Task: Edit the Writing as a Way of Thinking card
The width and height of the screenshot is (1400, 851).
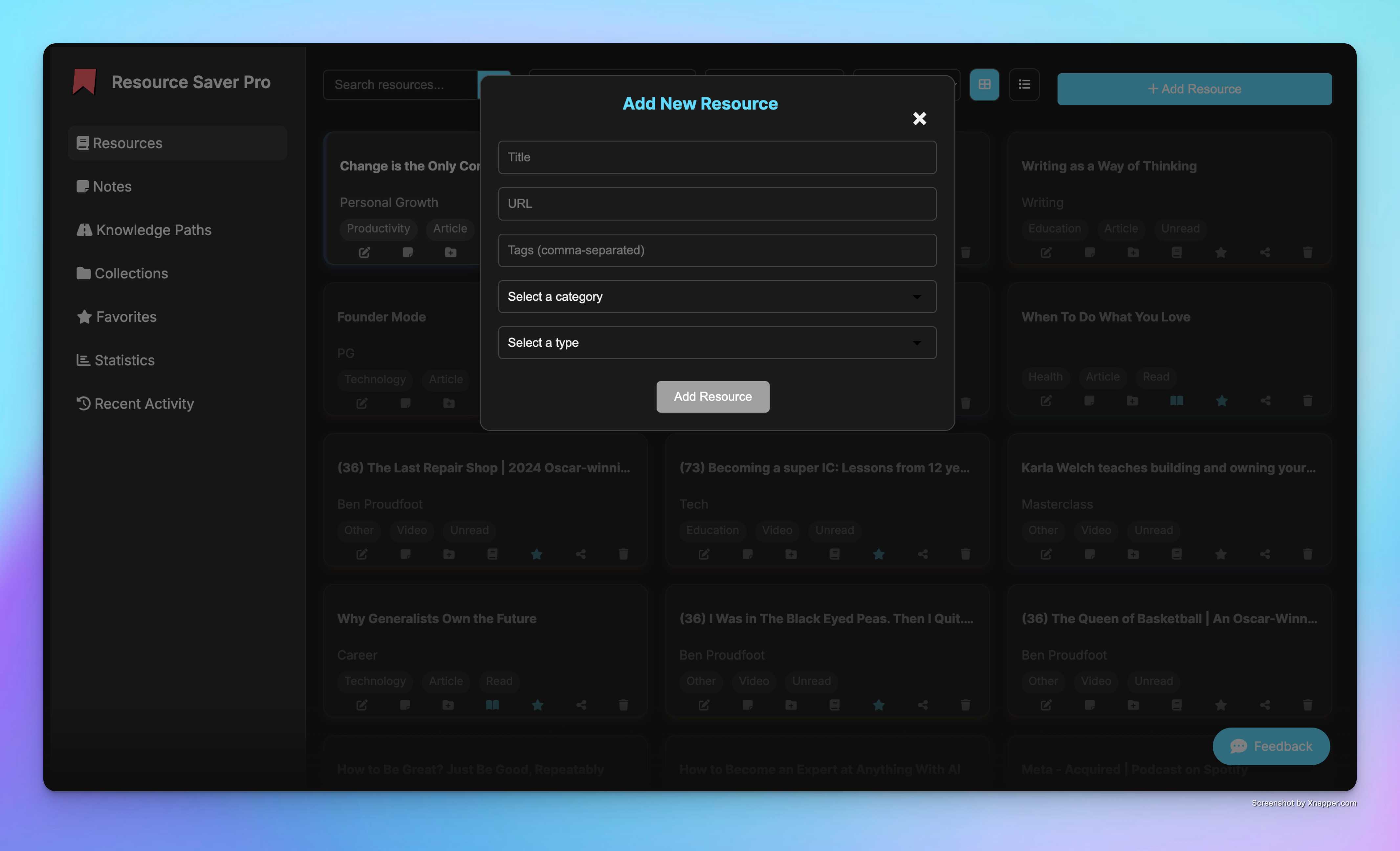Action: [x=1045, y=252]
